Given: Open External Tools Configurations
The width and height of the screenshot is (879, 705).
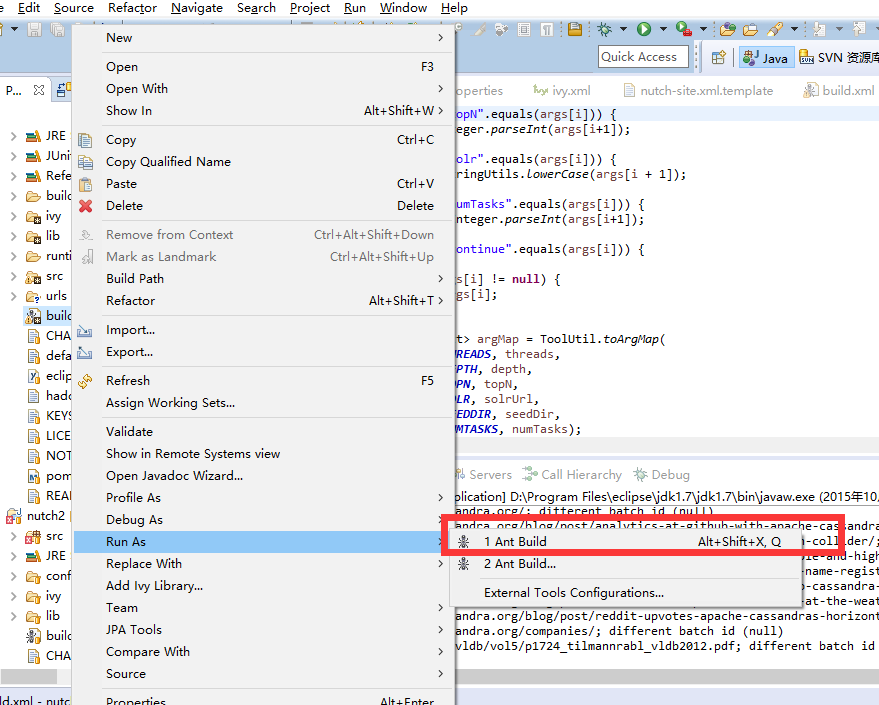Looking at the screenshot, I should click(x=627, y=592).
